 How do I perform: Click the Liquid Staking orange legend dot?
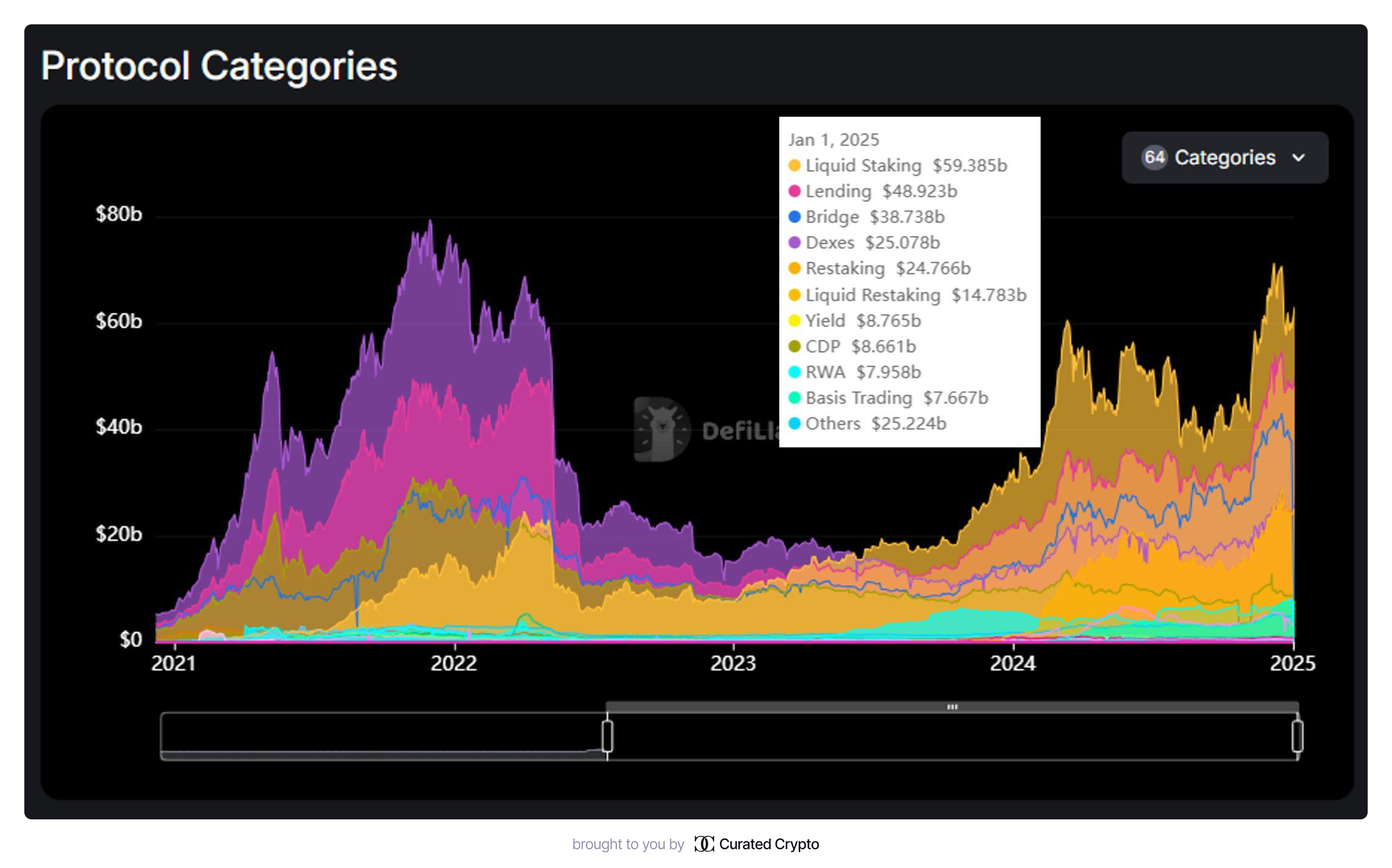pyautogui.click(x=794, y=165)
